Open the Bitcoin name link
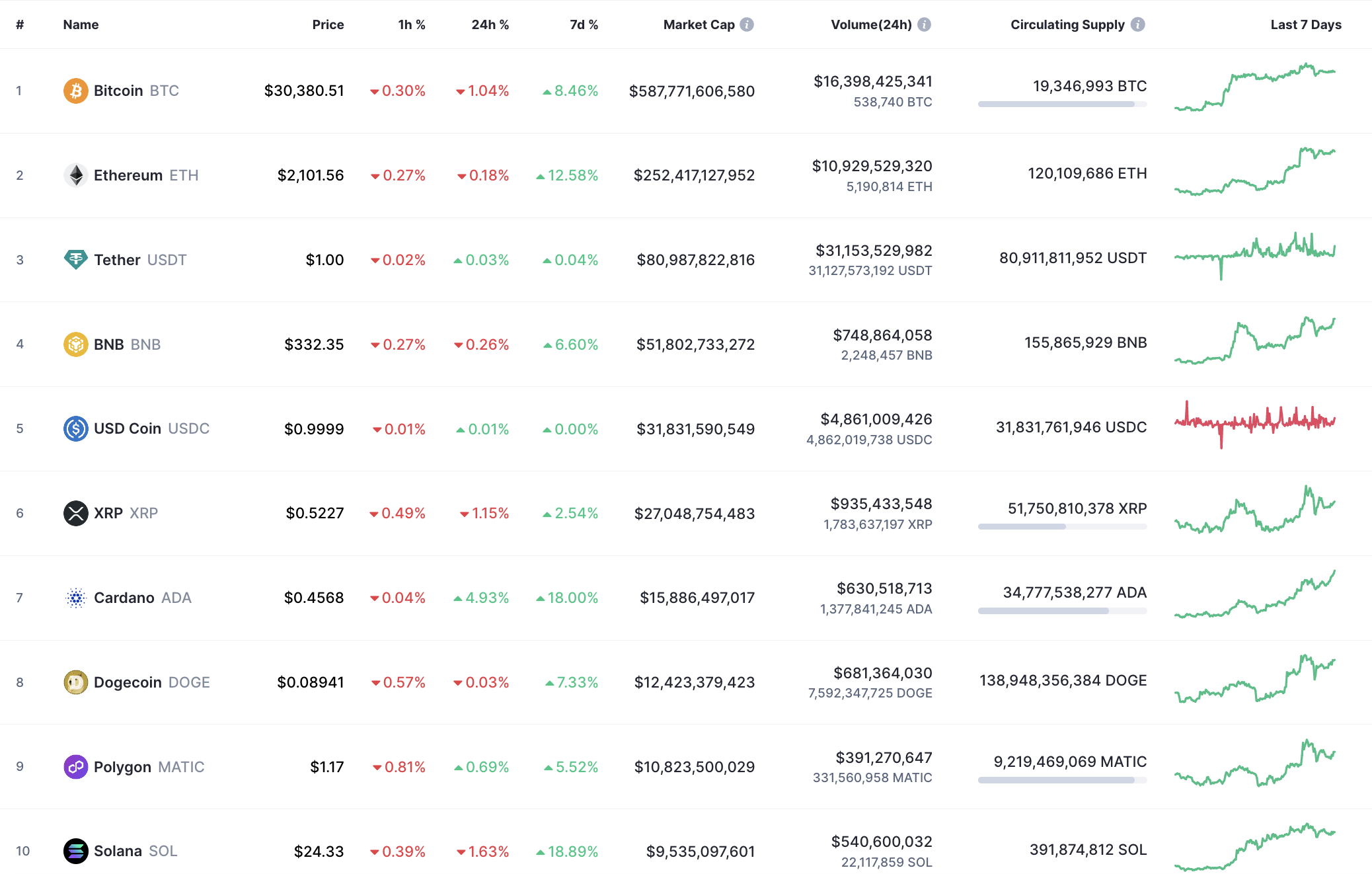 [118, 91]
